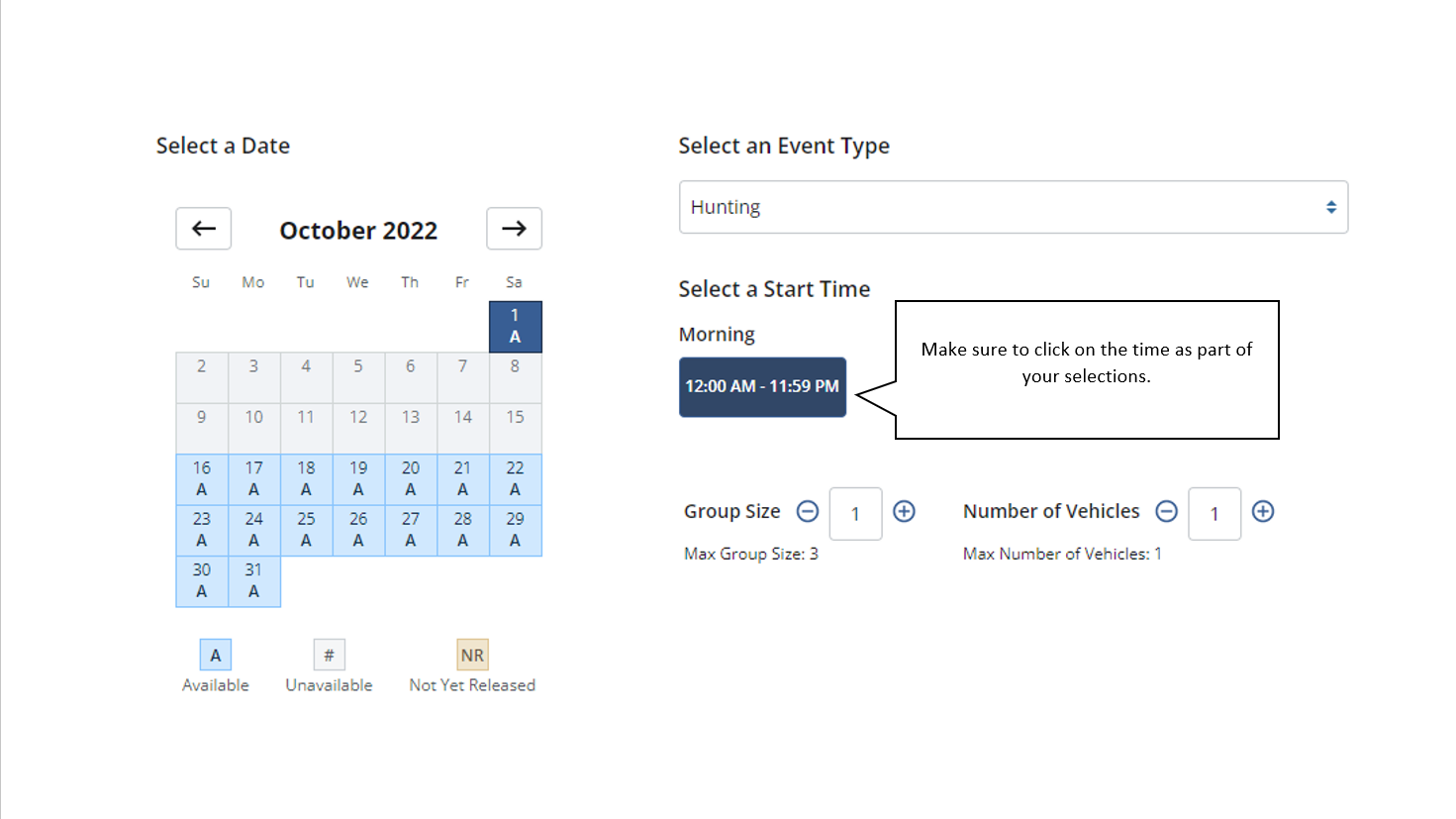Click the Number of Vehicles number field
The height and width of the screenshot is (819, 1456).
pos(1213,513)
